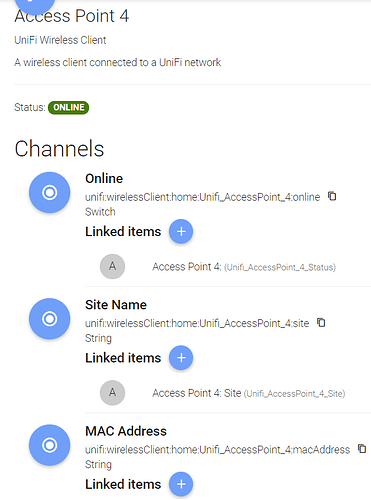This screenshot has height=500, width=371.
Task: Copy the Unifi_AccessPoint_4:macAddress channel UID
Action: [362, 449]
